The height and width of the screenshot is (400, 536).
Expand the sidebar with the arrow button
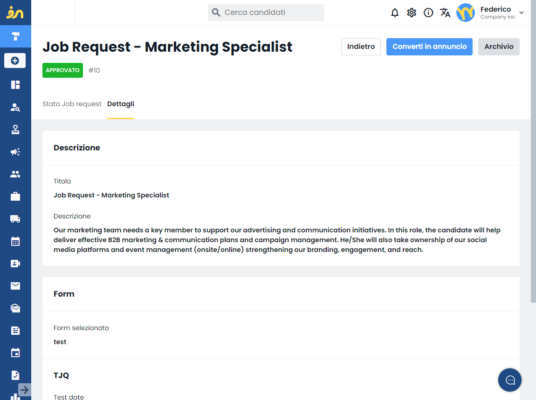[x=24, y=389]
